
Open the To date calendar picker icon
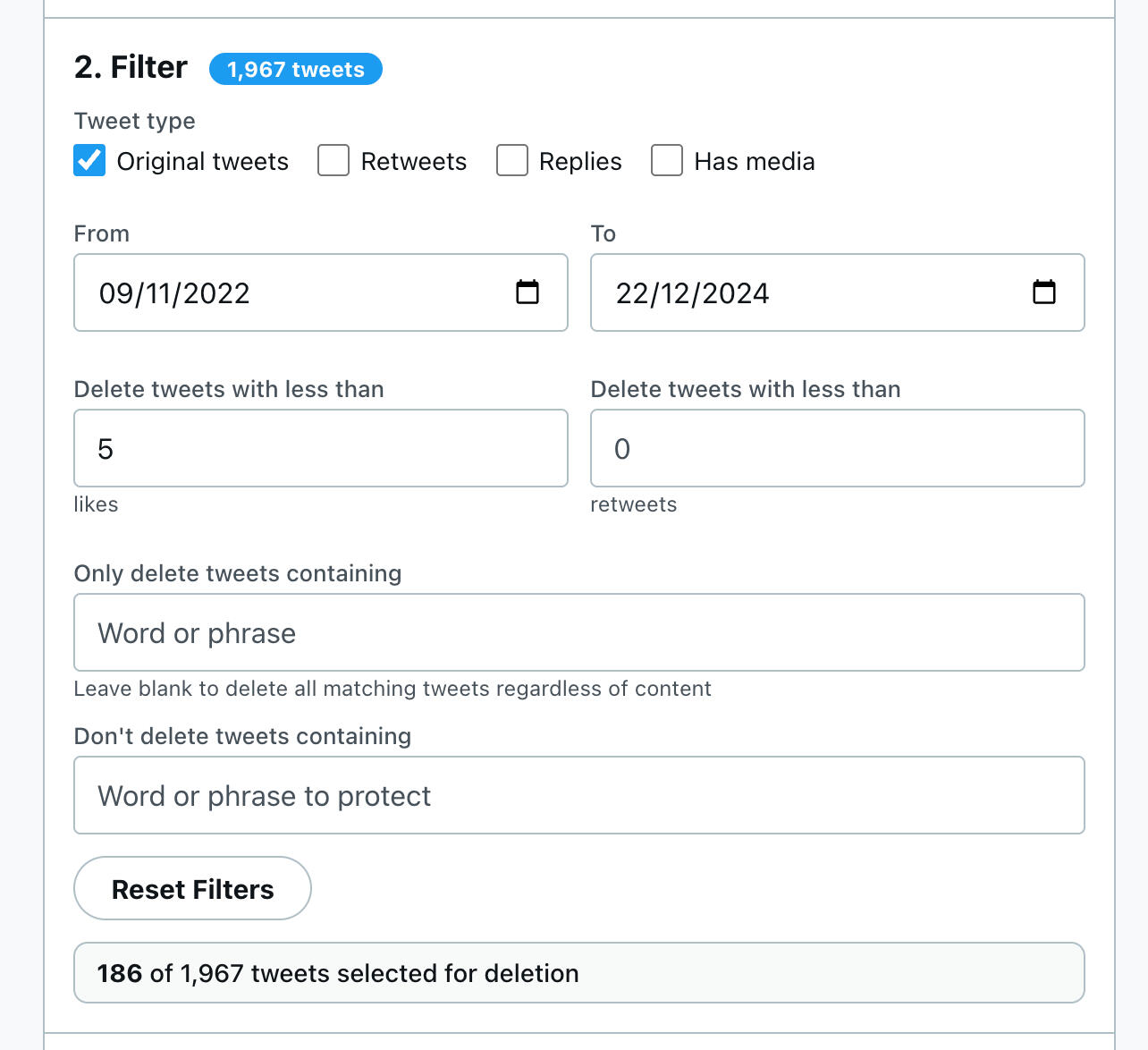[1043, 292]
